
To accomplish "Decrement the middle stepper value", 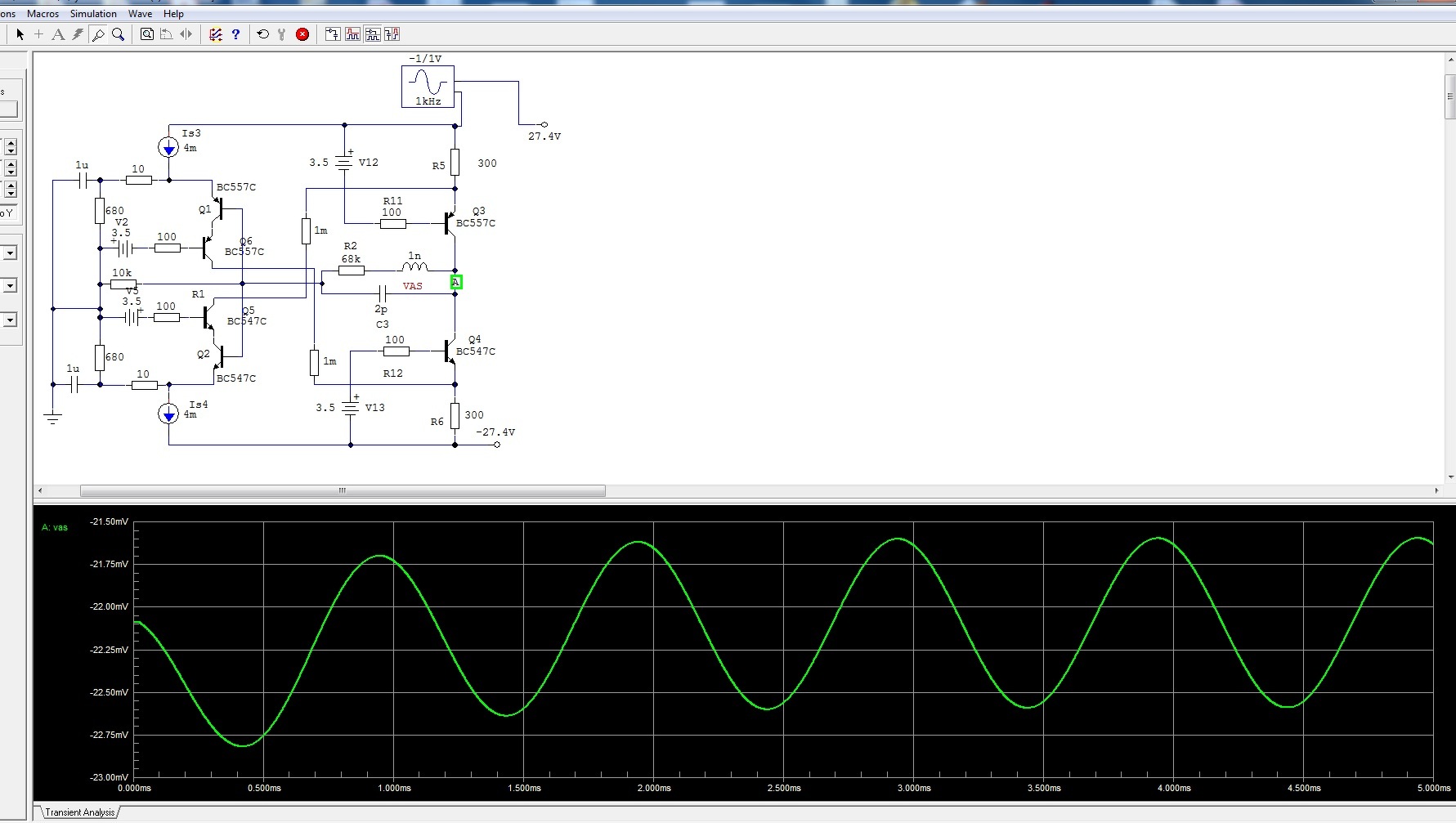I will click(11, 172).
